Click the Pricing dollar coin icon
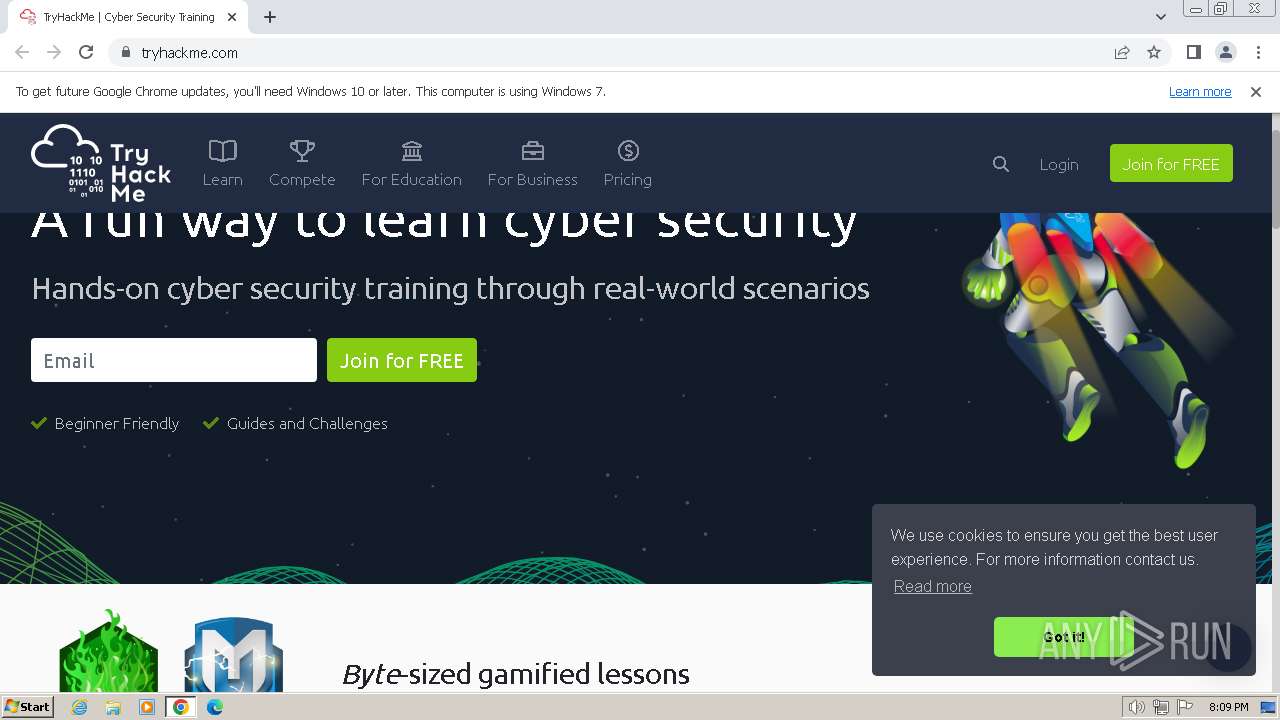This screenshot has height=720, width=1280. [x=628, y=151]
